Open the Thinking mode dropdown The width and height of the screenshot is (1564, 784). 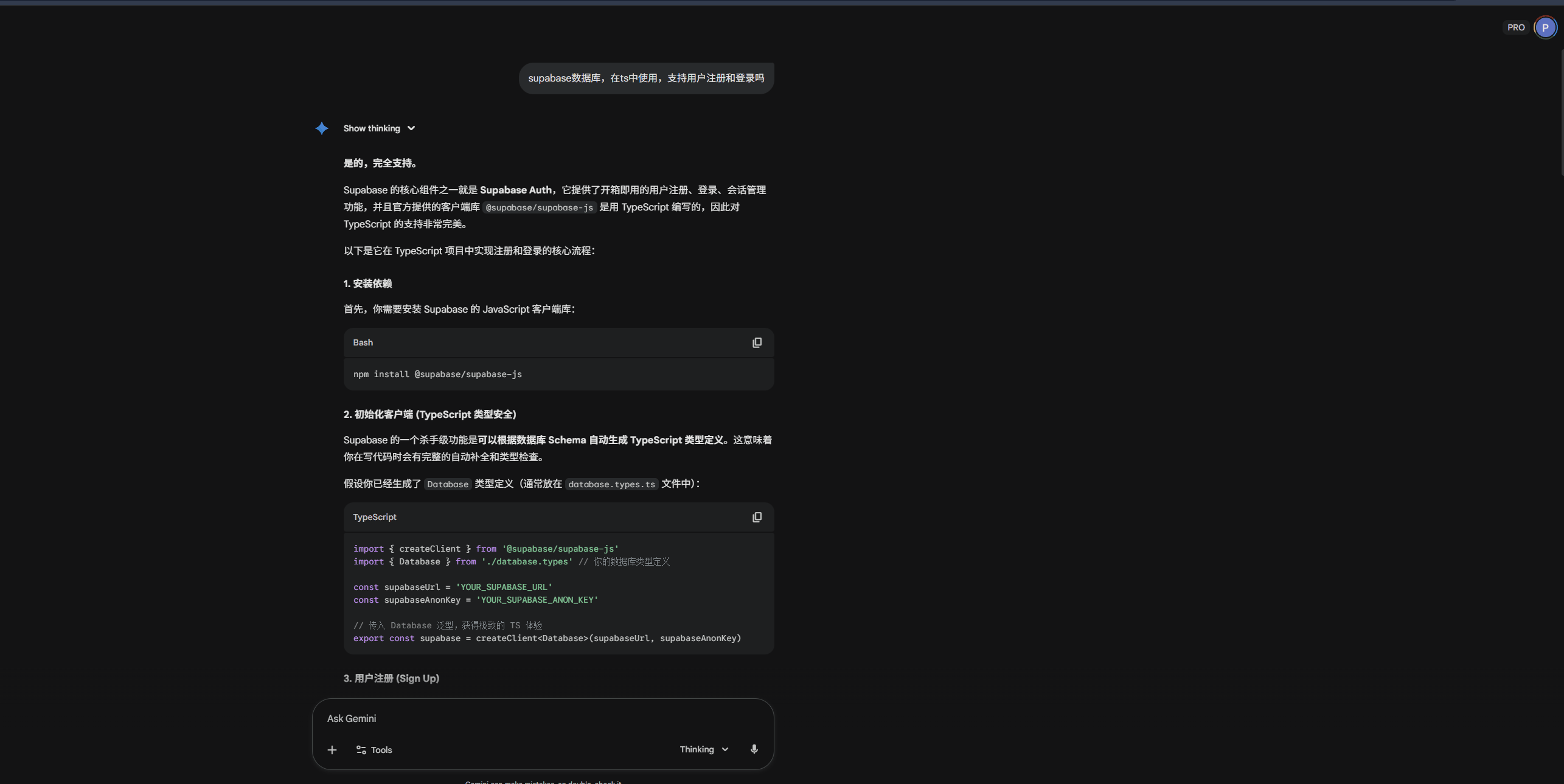coord(704,749)
